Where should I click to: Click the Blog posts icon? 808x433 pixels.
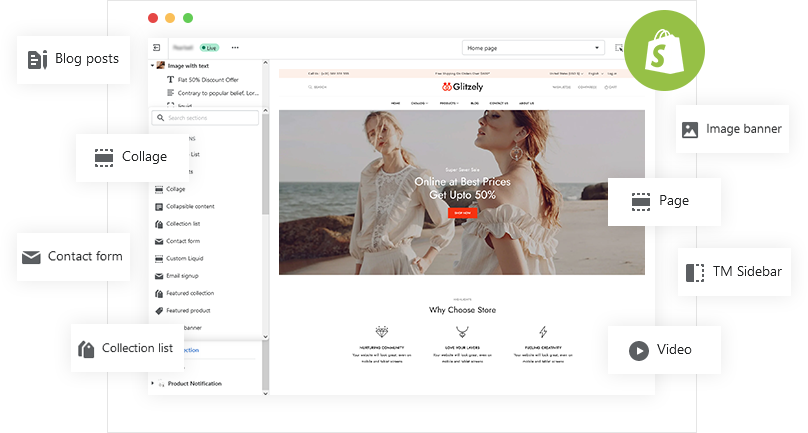(x=38, y=59)
